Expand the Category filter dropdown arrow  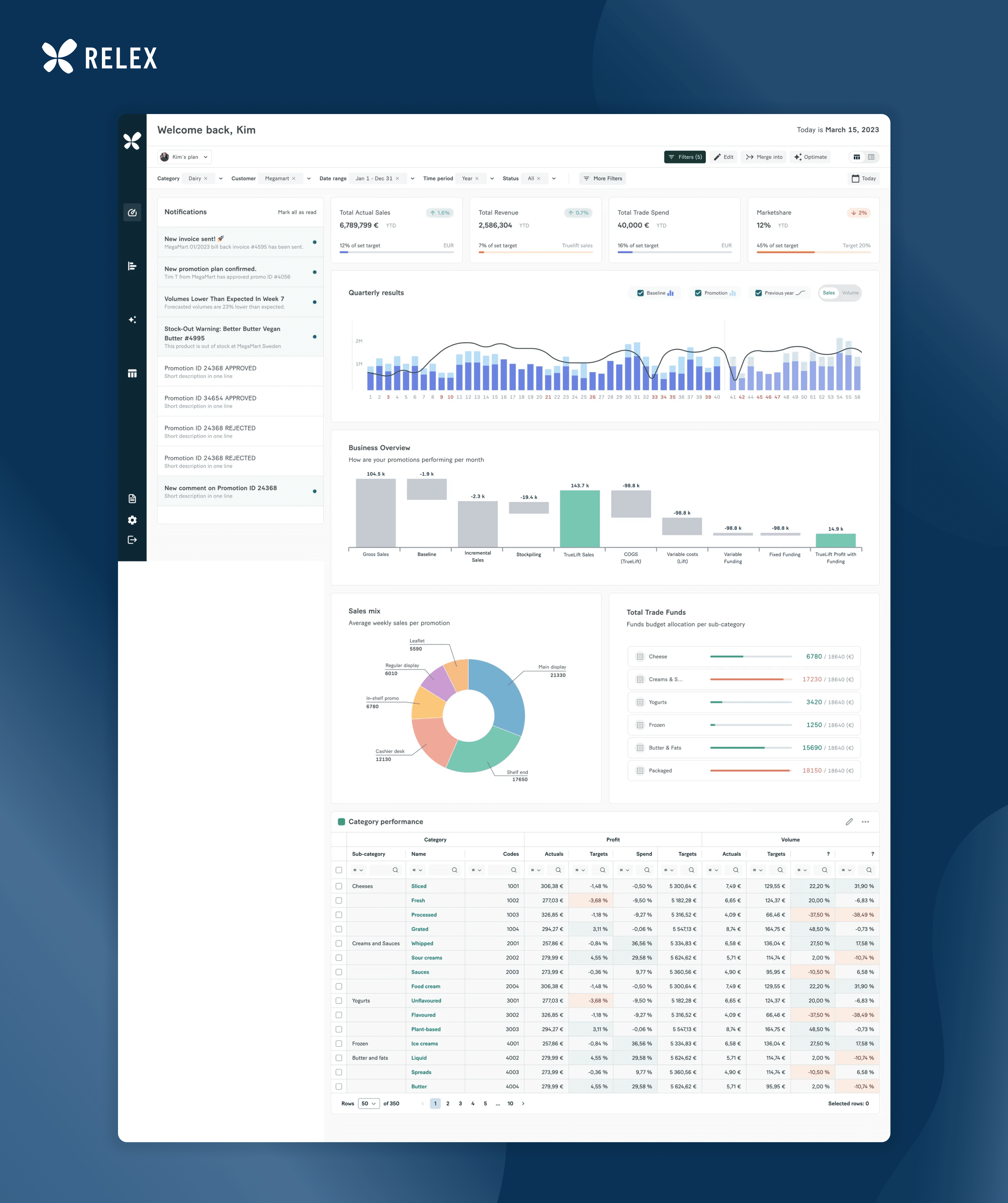click(x=221, y=179)
